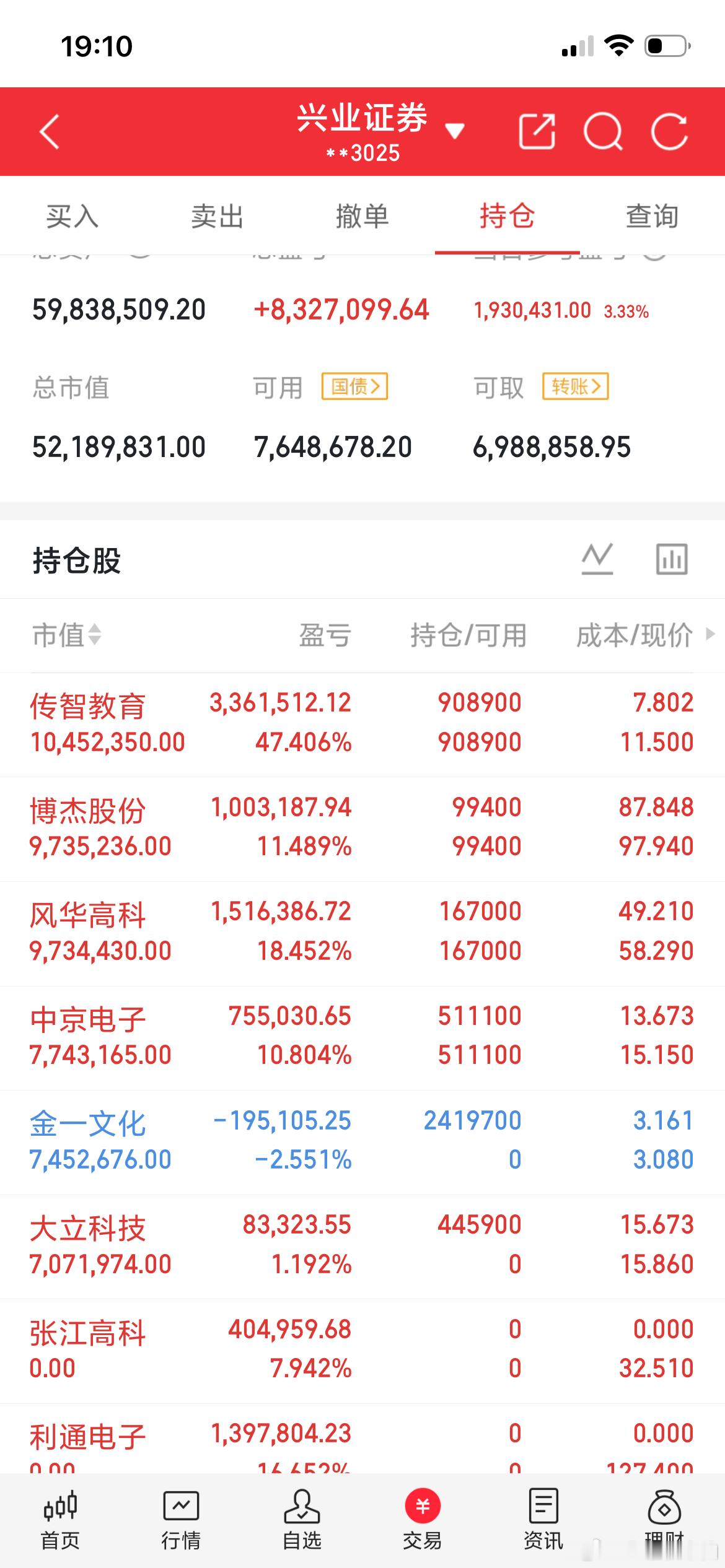Switch to the 卖出 tab
Viewport: 725px width, 1568px height.
[217, 216]
